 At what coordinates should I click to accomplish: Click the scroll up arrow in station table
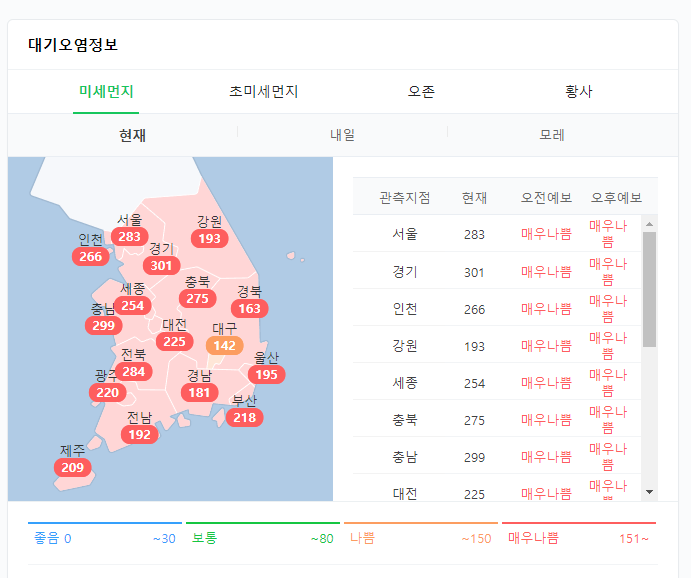pyautogui.click(x=649, y=224)
